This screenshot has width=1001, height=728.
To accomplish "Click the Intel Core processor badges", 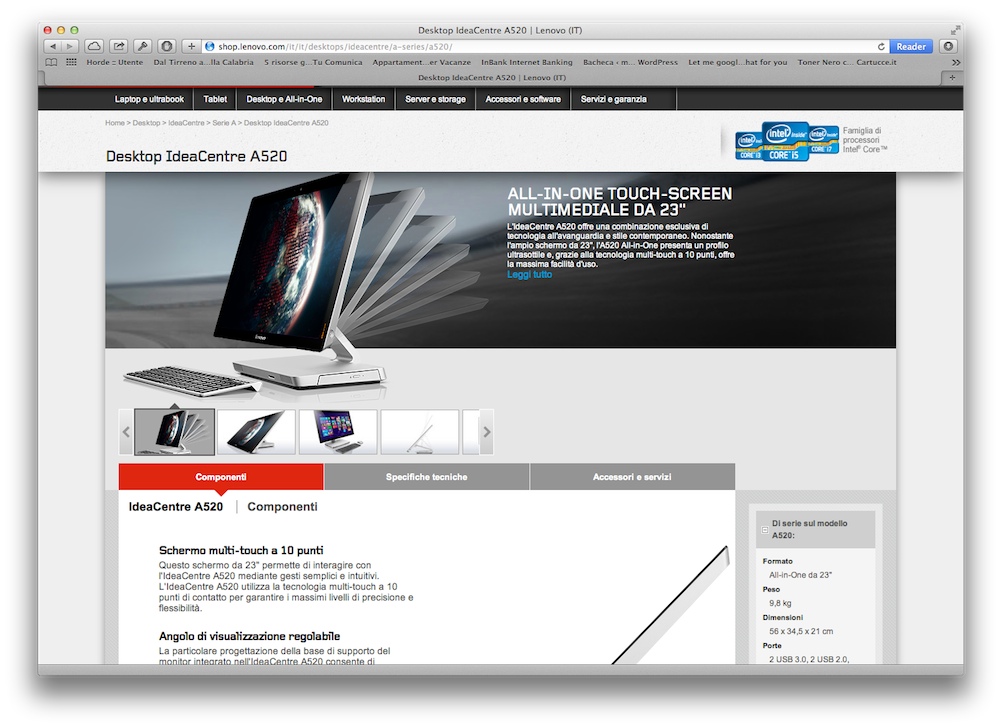I will pos(786,141).
